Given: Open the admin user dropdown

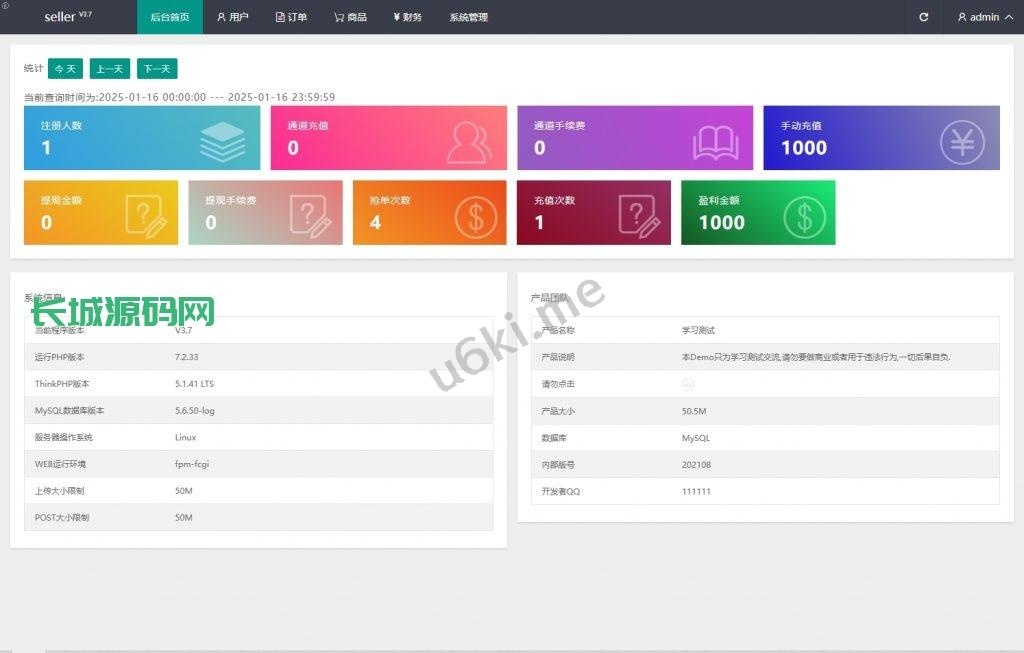Looking at the screenshot, I should (978, 17).
